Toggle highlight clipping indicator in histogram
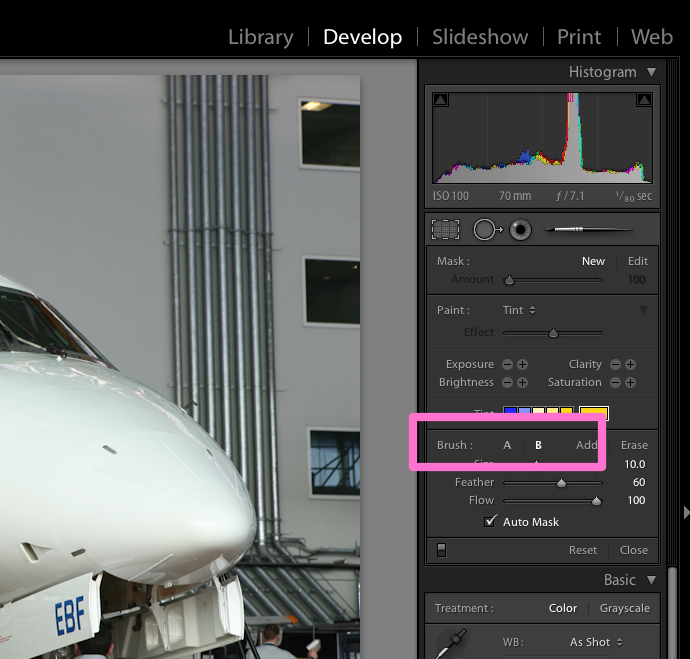The height and width of the screenshot is (659, 690). click(644, 100)
